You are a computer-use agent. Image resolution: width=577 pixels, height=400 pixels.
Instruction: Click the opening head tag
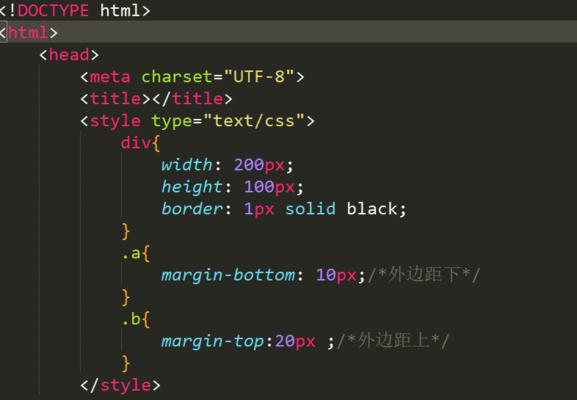pyautogui.click(x=69, y=55)
